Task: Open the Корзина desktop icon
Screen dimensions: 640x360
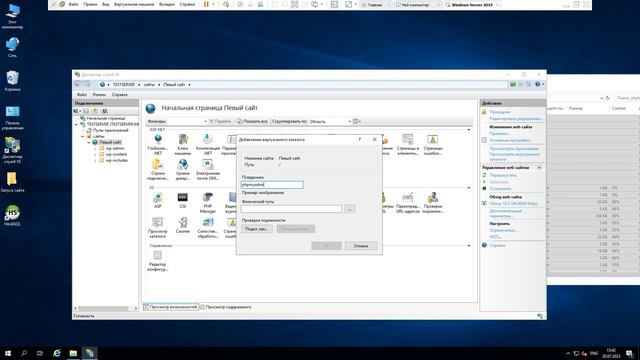Action: pos(12,81)
